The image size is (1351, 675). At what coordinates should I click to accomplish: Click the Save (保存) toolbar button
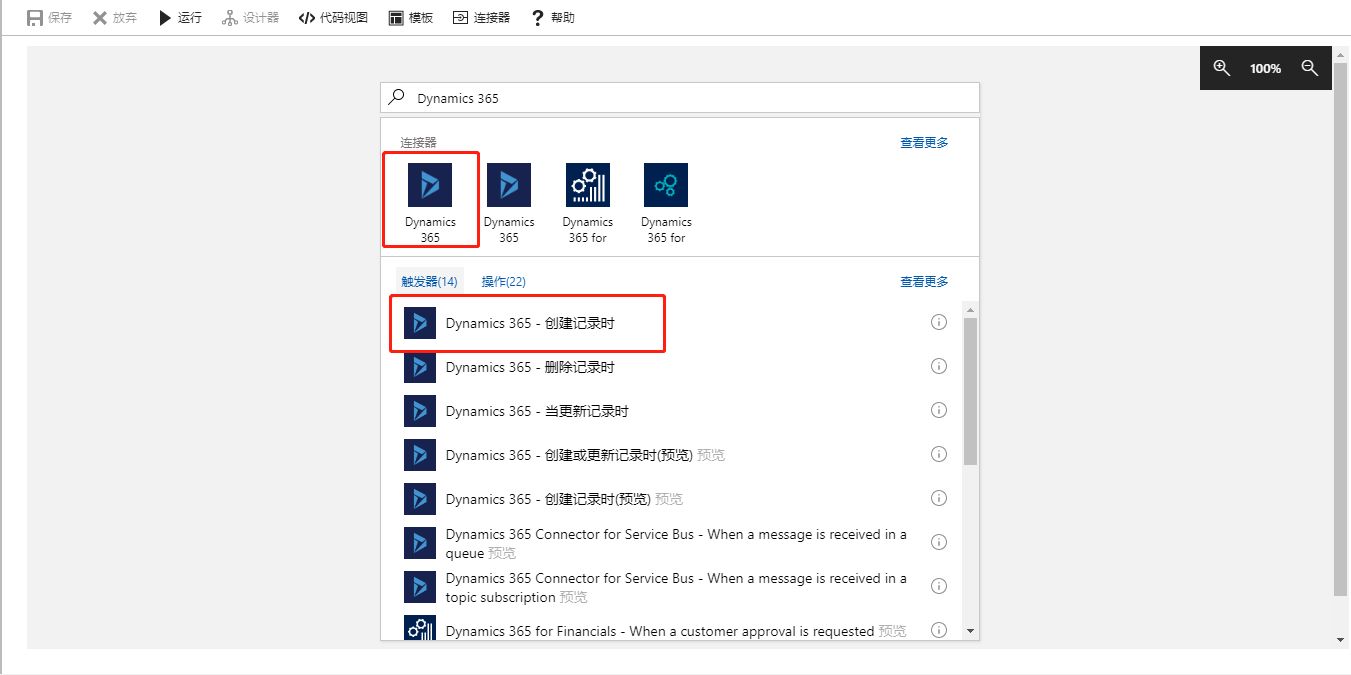click(49, 18)
